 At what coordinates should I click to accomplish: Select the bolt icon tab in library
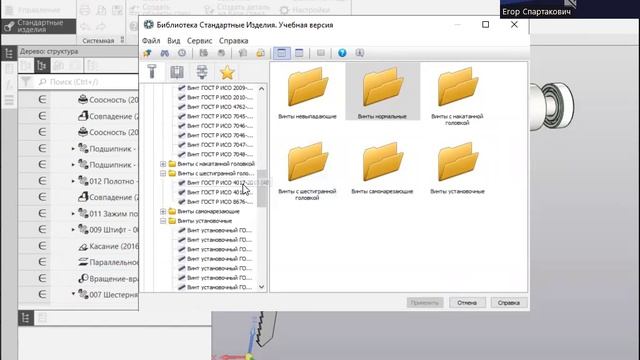152,72
